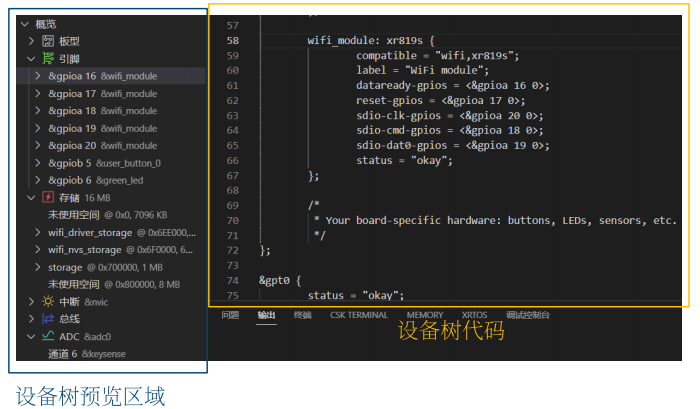The image size is (700, 409).
Task: Collapse the ADC &adc0 node
Action: point(31,336)
